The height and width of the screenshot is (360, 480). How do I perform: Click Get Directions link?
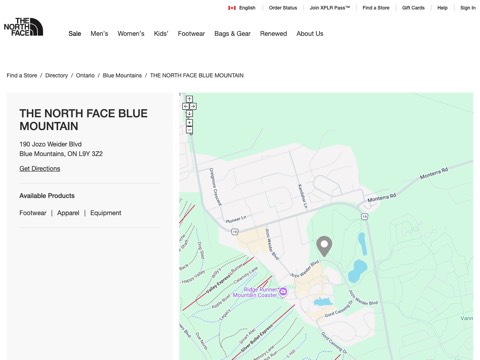pyautogui.click(x=40, y=169)
